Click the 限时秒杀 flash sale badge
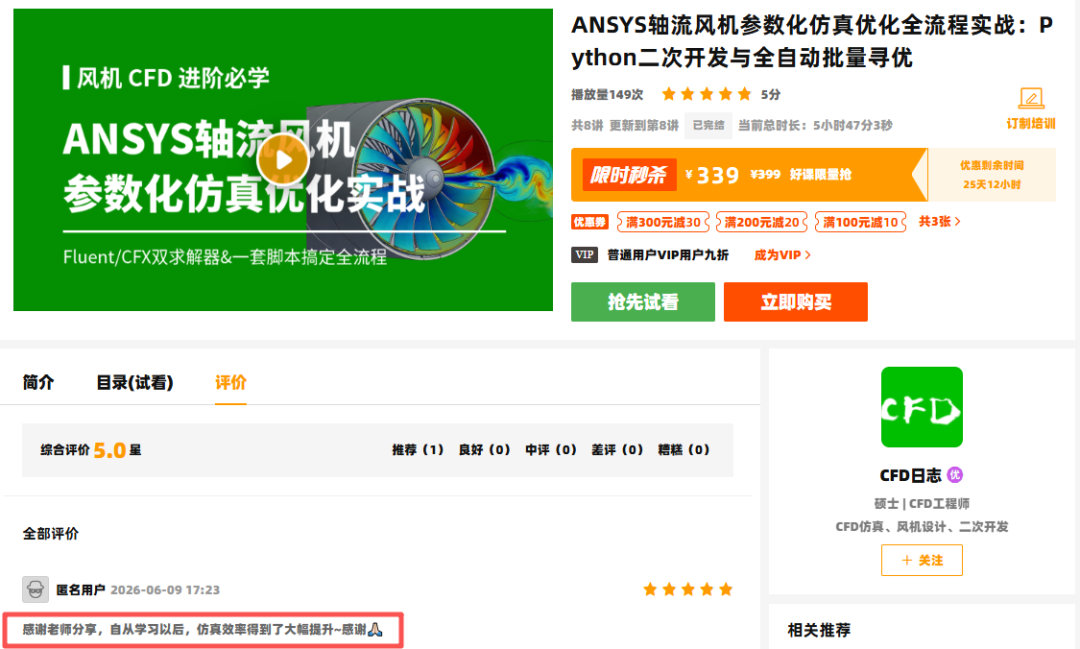 [629, 175]
